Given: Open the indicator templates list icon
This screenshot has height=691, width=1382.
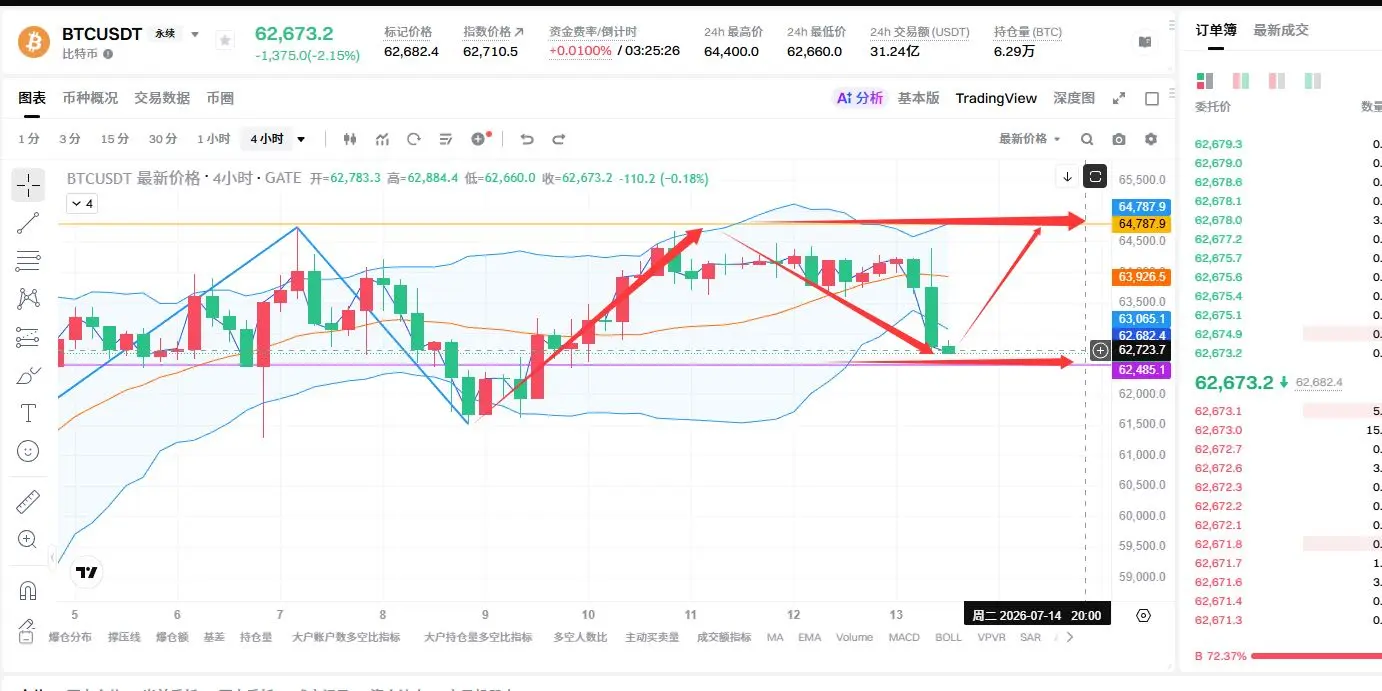Looking at the screenshot, I should coord(446,139).
